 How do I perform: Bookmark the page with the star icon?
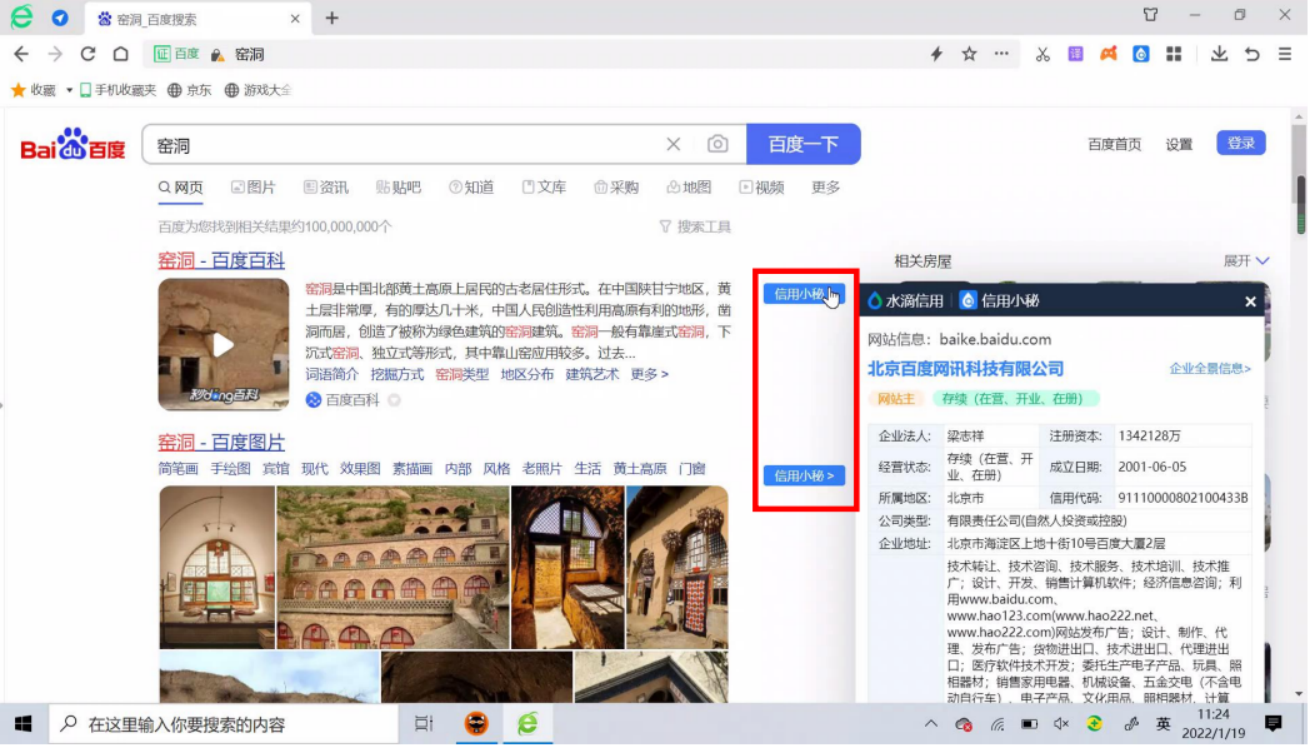[x=969, y=54]
